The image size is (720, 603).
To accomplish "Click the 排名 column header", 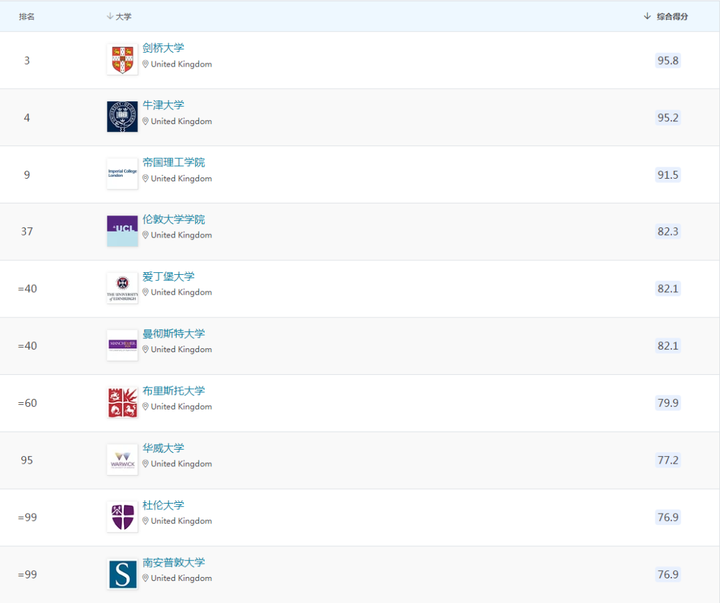I will [27, 17].
